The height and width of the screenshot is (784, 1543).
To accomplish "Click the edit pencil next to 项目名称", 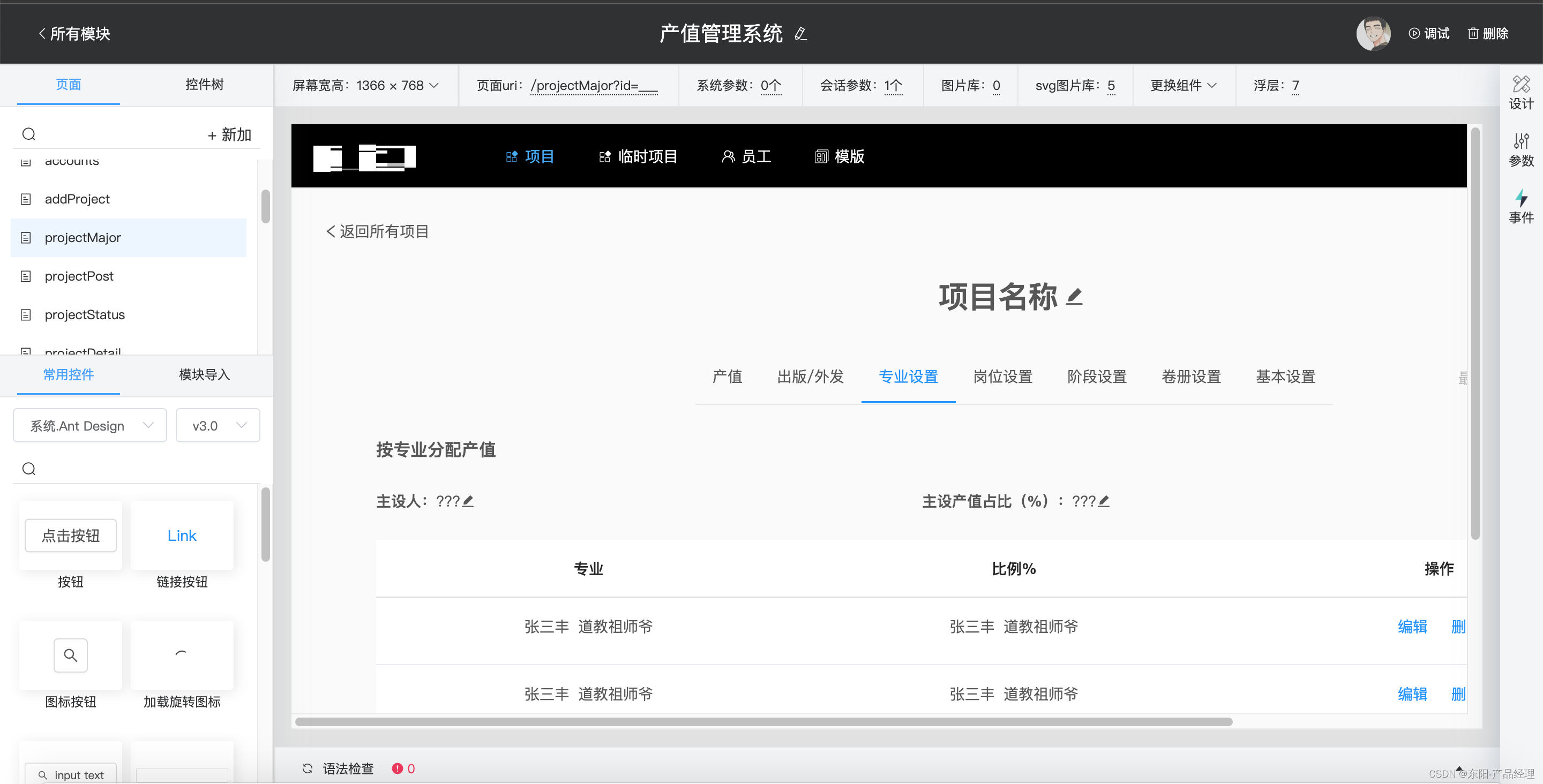I will [1074, 297].
